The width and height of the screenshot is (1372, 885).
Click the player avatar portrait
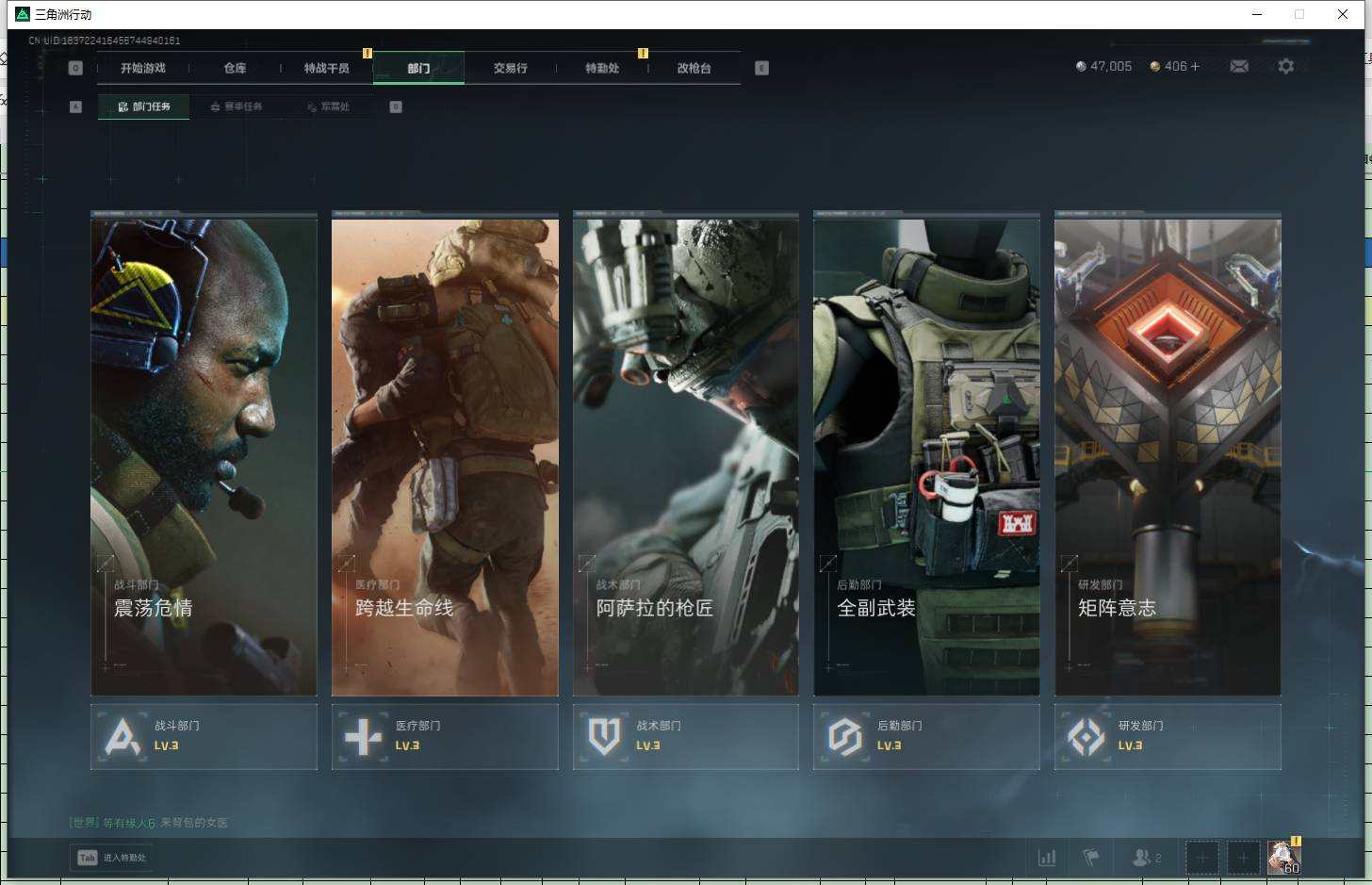coord(1282,858)
